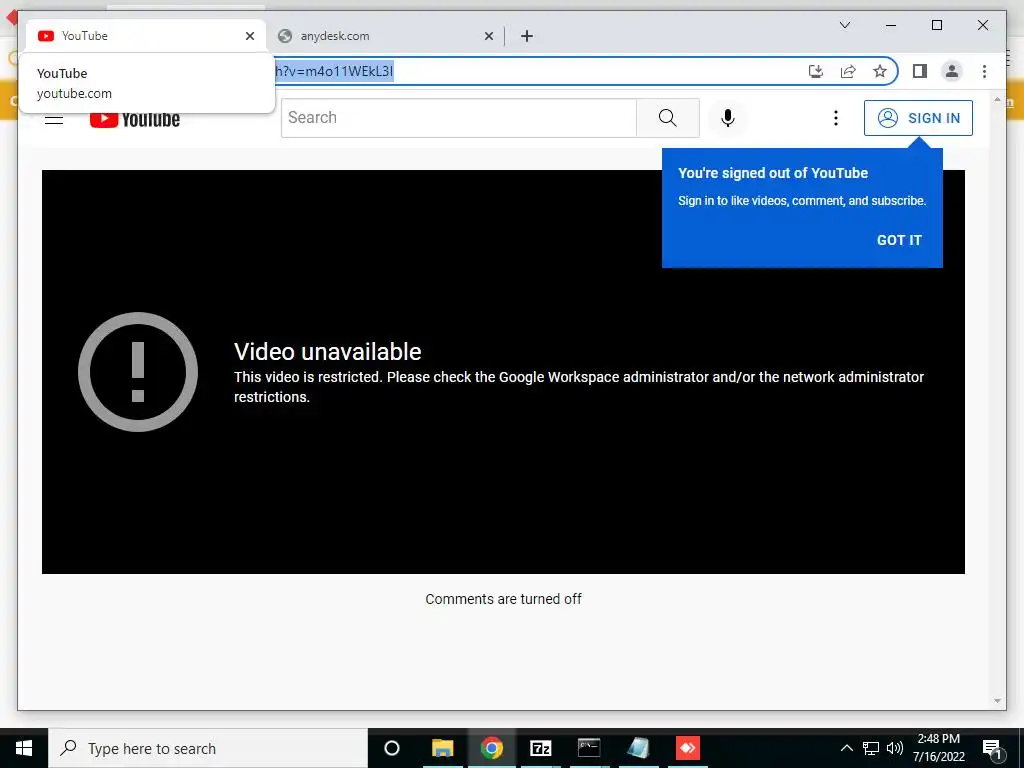Click install app icon in address bar

pos(815,71)
